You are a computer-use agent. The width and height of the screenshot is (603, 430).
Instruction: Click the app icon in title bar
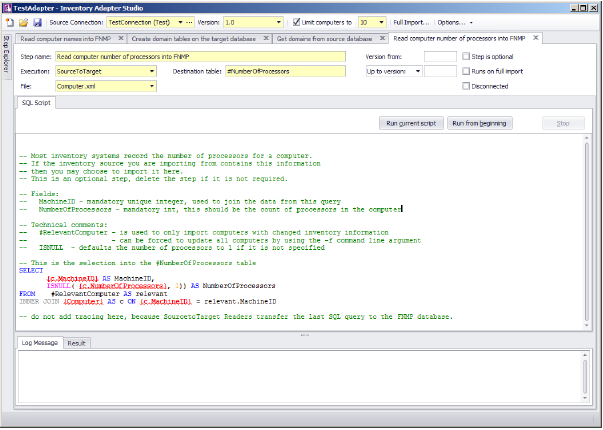8,6
